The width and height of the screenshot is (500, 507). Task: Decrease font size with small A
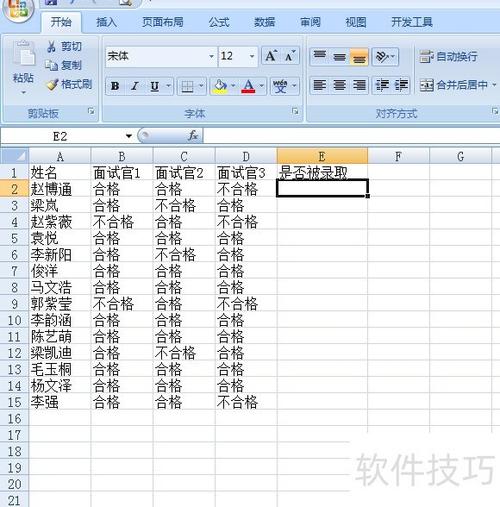289,56
